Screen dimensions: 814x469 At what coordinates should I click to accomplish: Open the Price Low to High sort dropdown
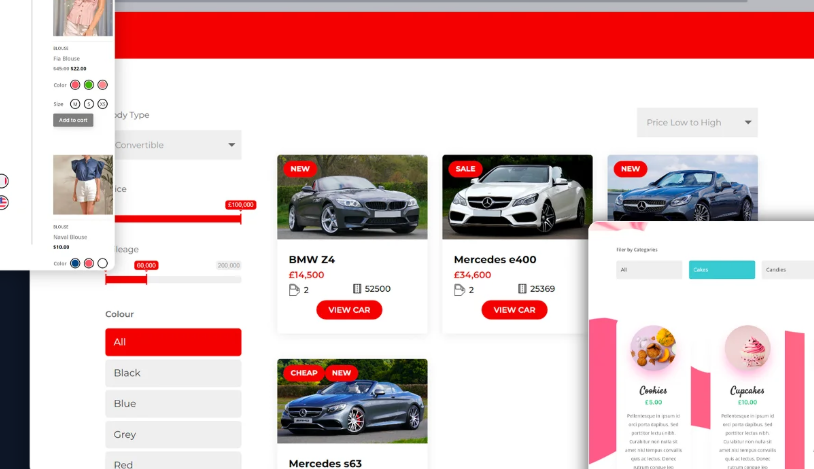(697, 123)
